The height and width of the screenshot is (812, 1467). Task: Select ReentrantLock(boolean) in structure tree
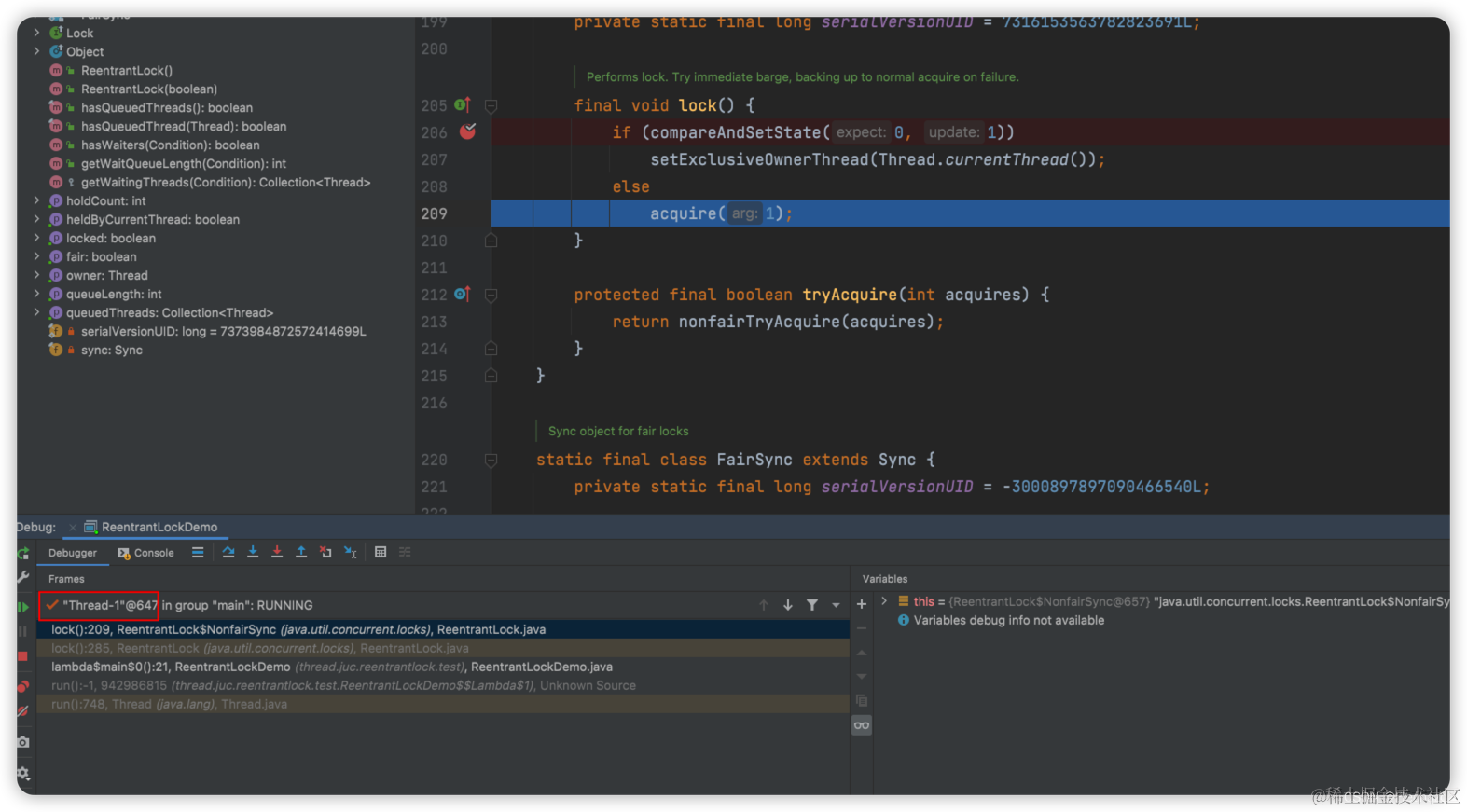click(149, 89)
